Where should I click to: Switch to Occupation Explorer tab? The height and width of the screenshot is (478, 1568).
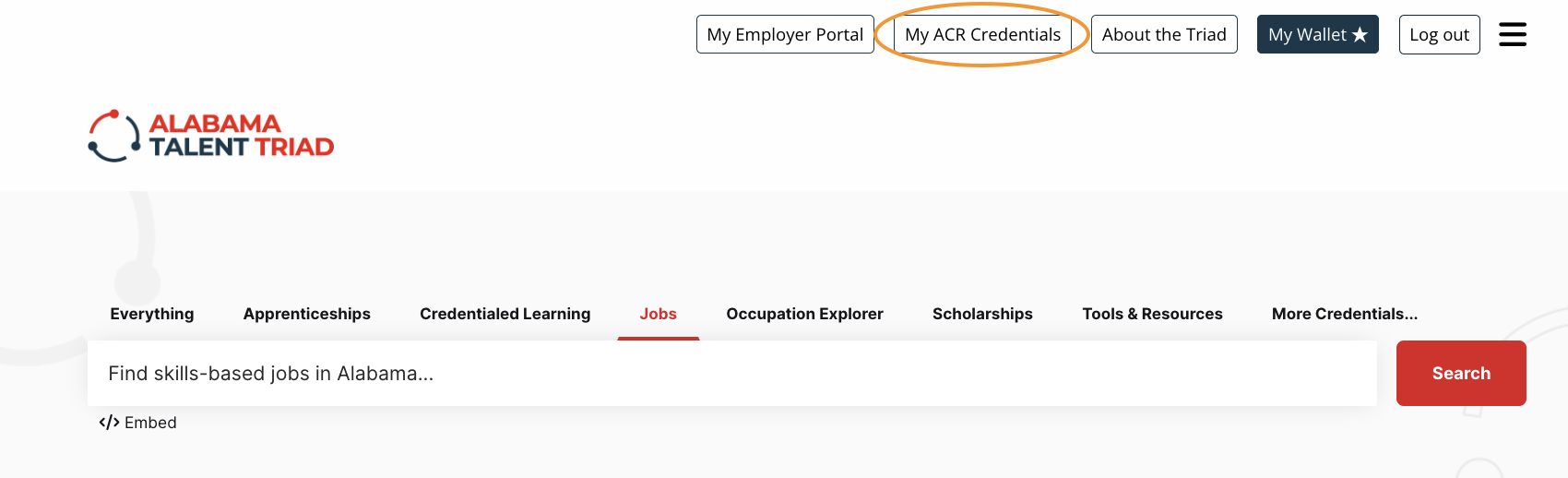point(804,314)
